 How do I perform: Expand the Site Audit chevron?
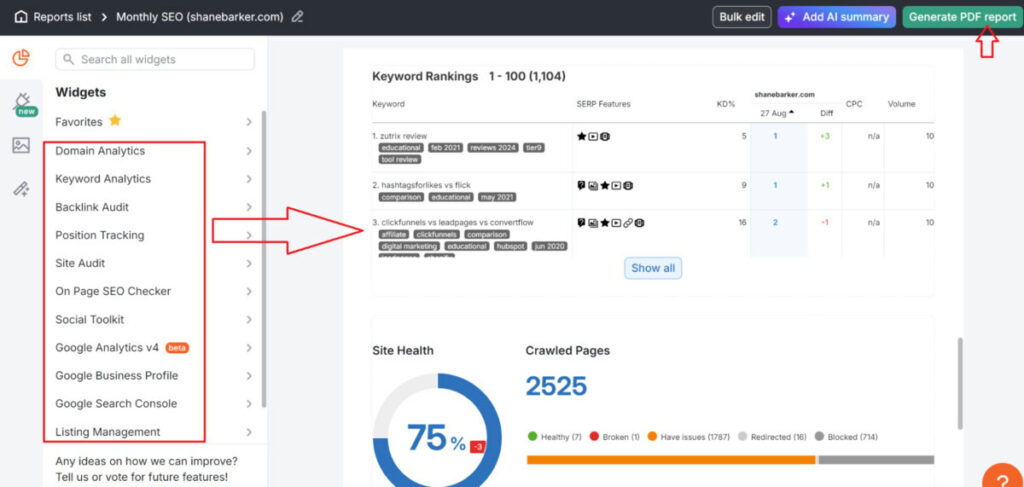249,264
